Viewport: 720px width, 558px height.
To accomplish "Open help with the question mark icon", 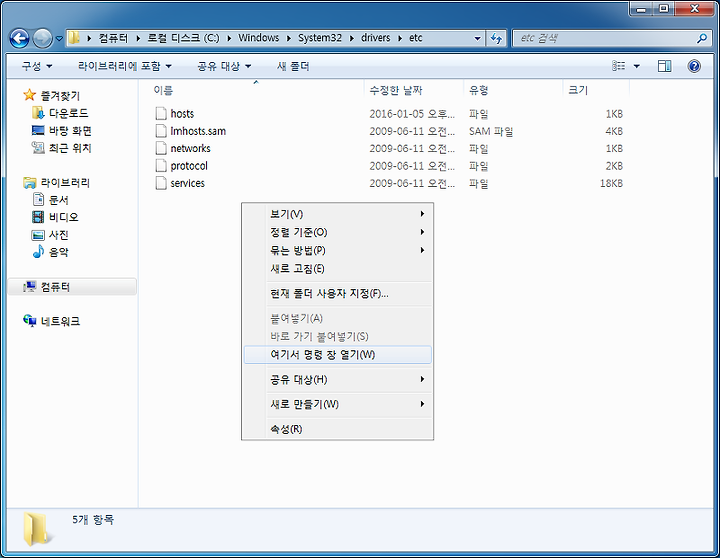I will coord(694,66).
